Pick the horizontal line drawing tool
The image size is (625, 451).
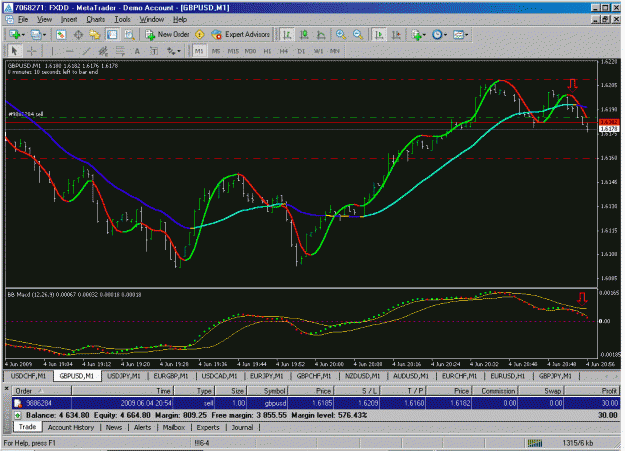(69, 51)
